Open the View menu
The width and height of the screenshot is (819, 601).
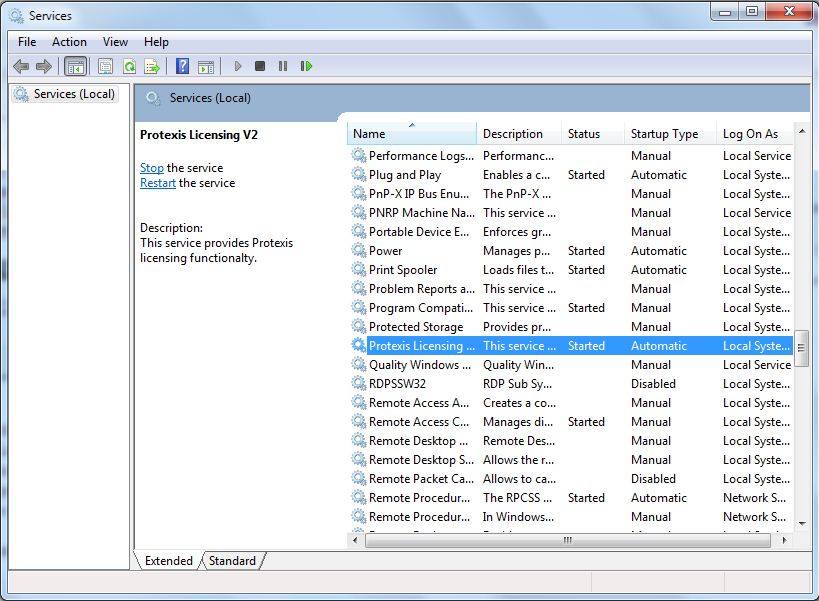tap(114, 42)
